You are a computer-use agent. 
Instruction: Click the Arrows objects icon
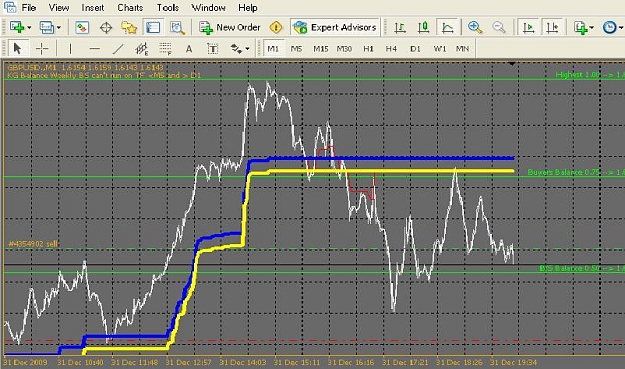tap(236, 49)
